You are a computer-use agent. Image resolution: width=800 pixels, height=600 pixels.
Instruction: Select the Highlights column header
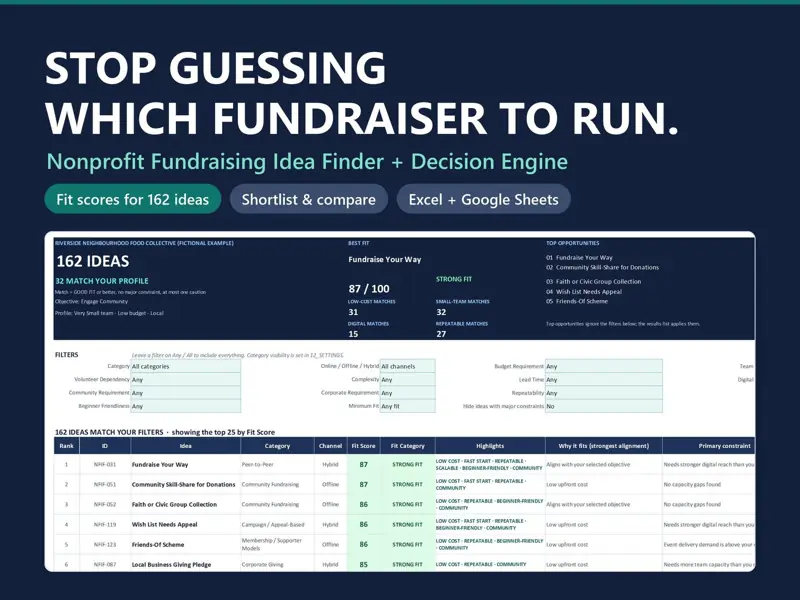click(490, 445)
